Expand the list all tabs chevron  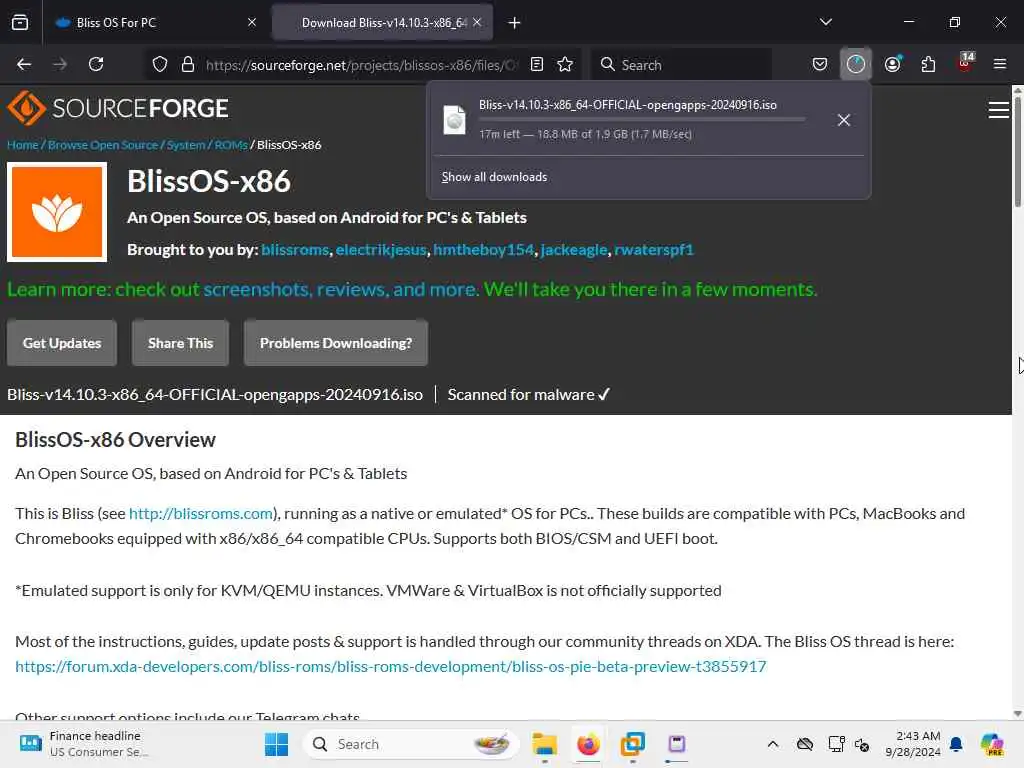coord(825,22)
